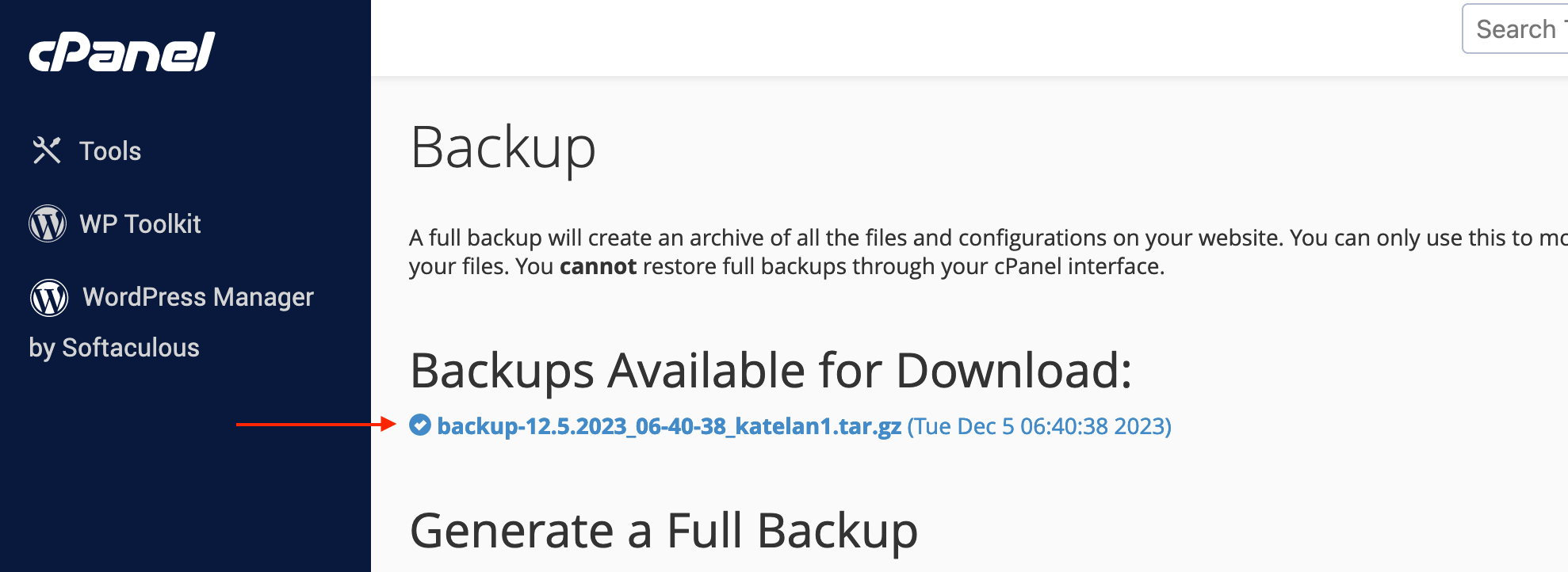This screenshot has width=1568, height=572.
Task: Click the Backup page heading
Action: point(503,148)
